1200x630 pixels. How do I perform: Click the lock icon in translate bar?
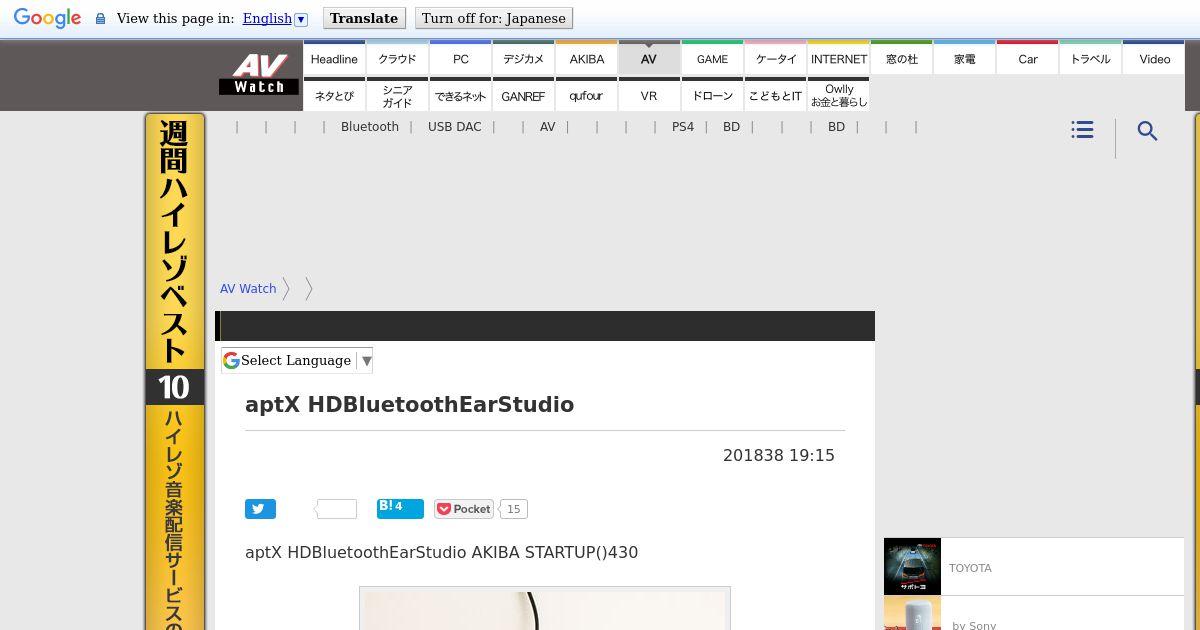(100, 19)
